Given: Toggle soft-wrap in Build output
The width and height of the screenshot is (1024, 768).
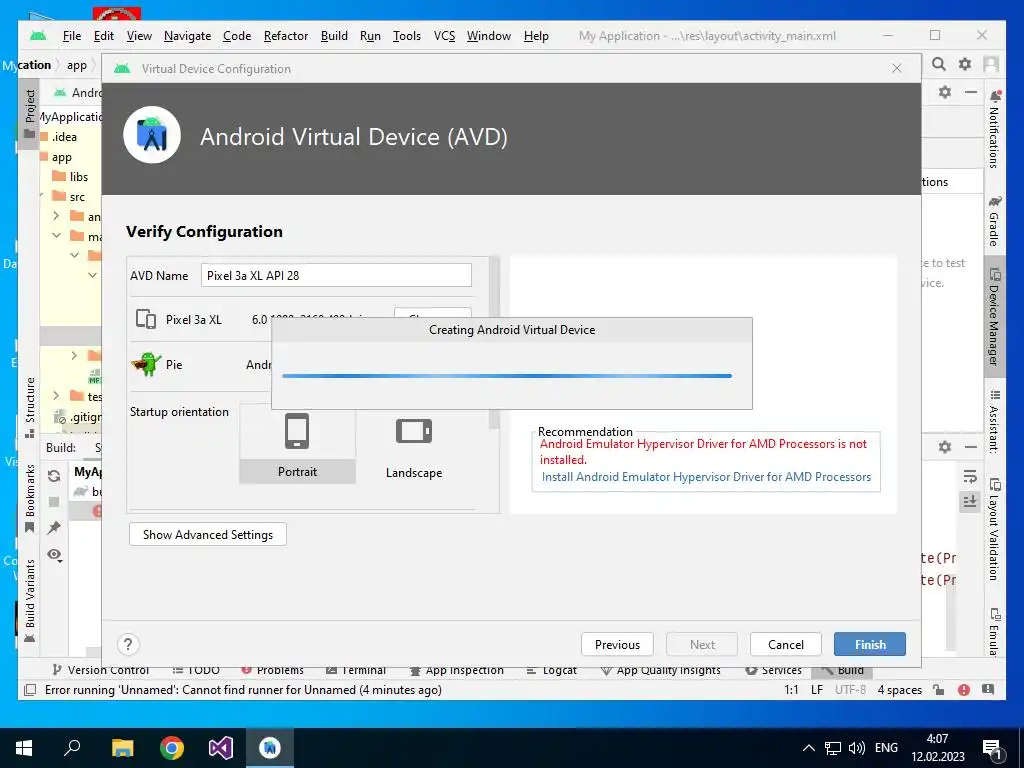Looking at the screenshot, I should (x=970, y=477).
